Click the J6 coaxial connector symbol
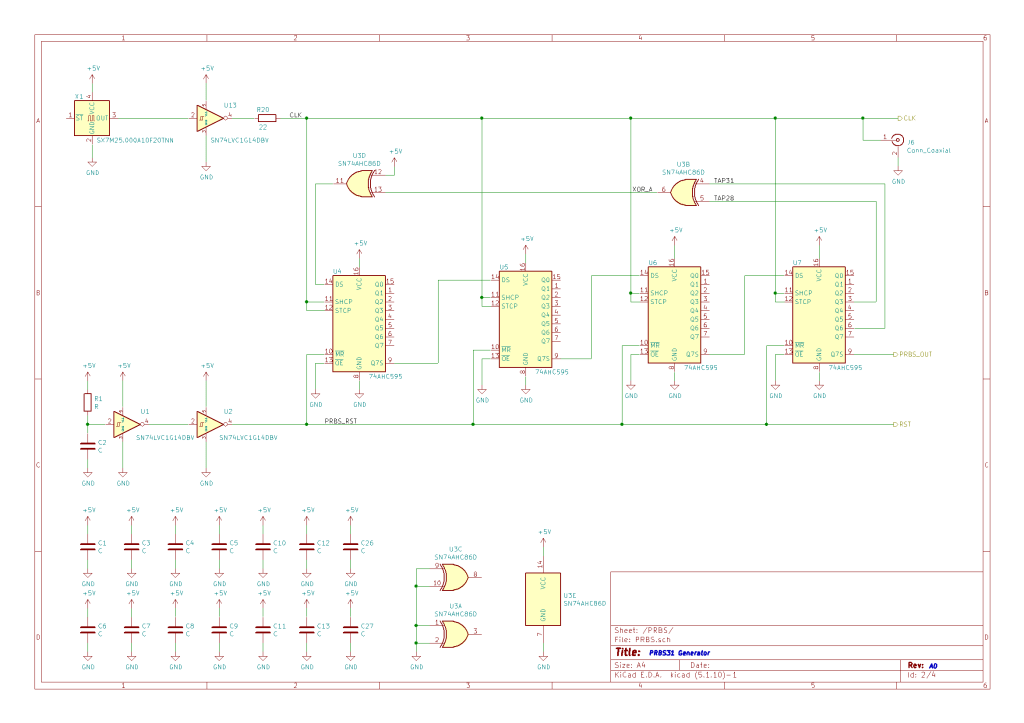 [897, 141]
